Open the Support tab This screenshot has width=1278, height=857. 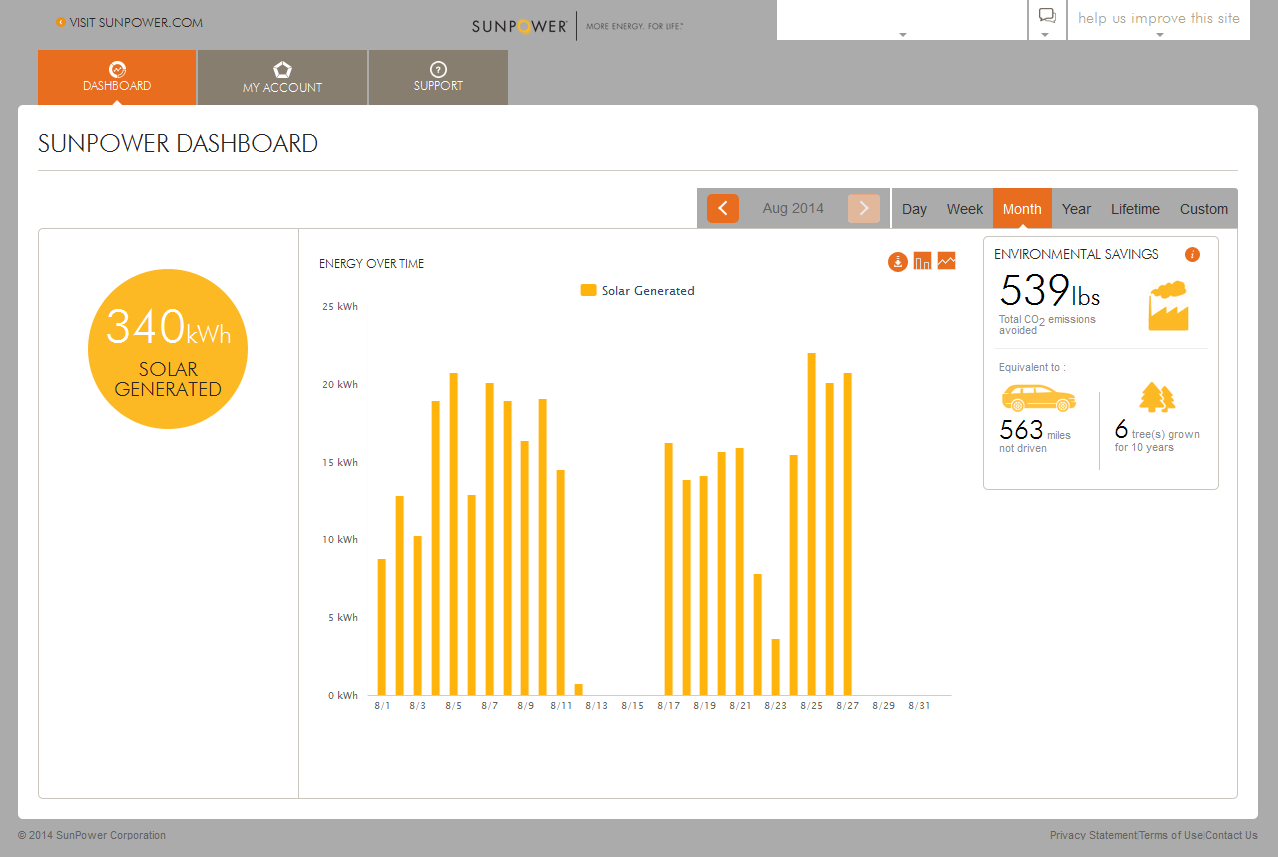[438, 77]
